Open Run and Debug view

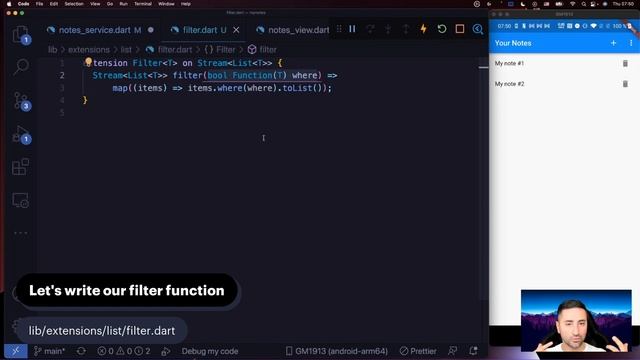tap(20, 135)
